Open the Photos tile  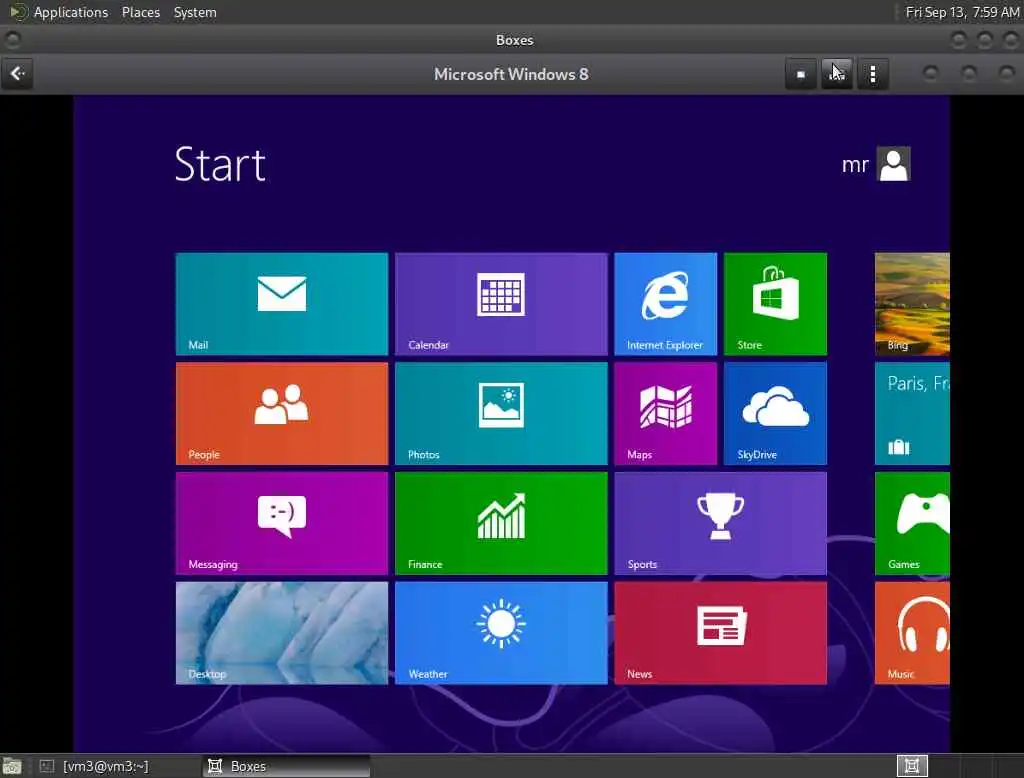(x=501, y=413)
